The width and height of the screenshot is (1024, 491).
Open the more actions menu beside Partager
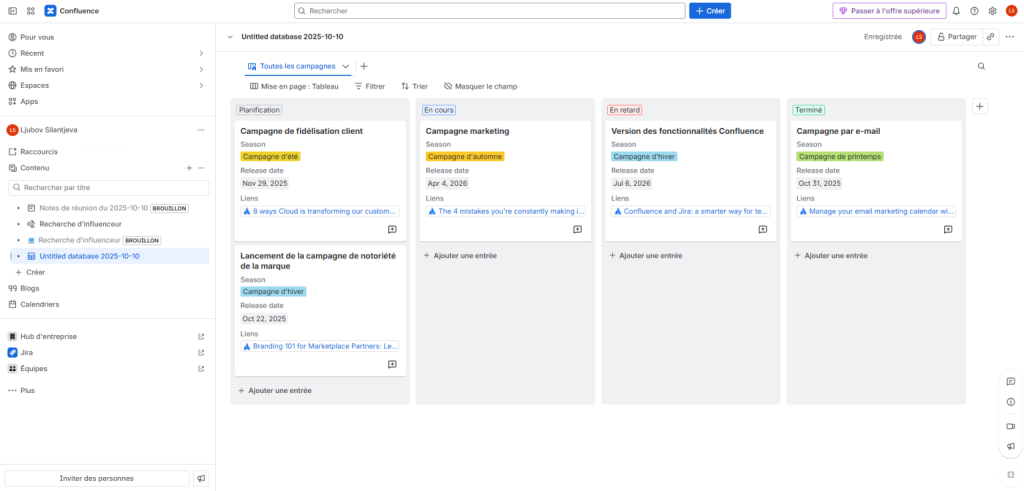tap(1010, 37)
